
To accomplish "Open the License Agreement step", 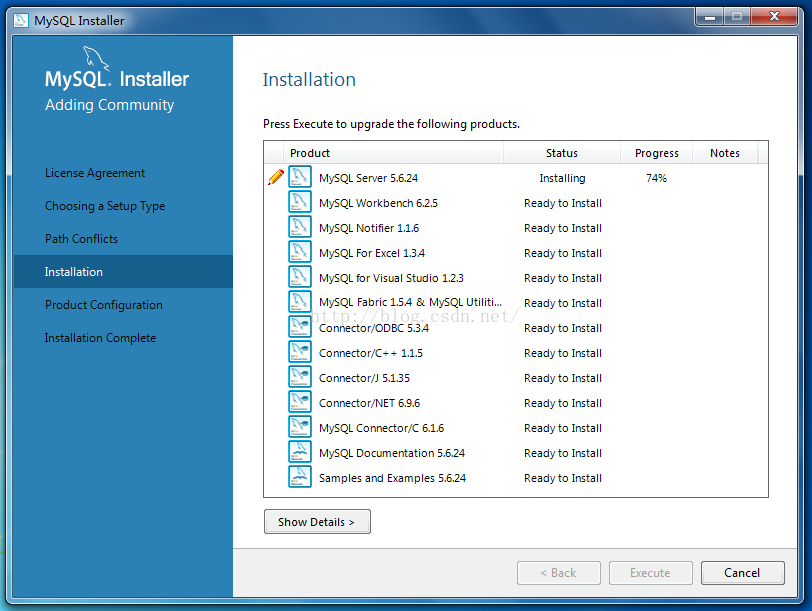I will tap(95, 173).
